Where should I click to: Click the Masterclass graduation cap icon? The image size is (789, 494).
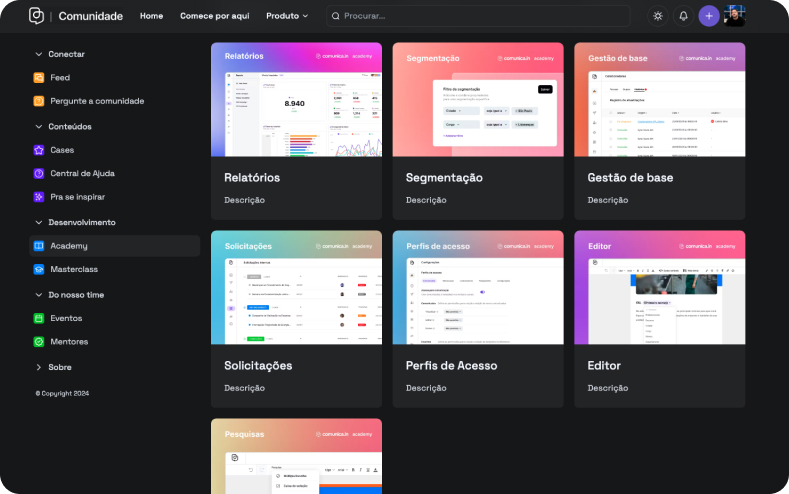coord(39,269)
